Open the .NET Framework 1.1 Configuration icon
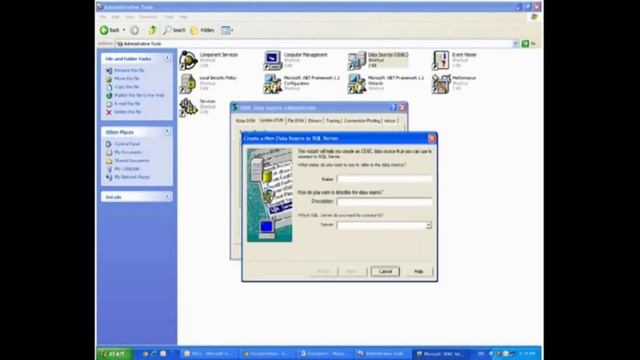The height and width of the screenshot is (360, 640). pos(272,84)
